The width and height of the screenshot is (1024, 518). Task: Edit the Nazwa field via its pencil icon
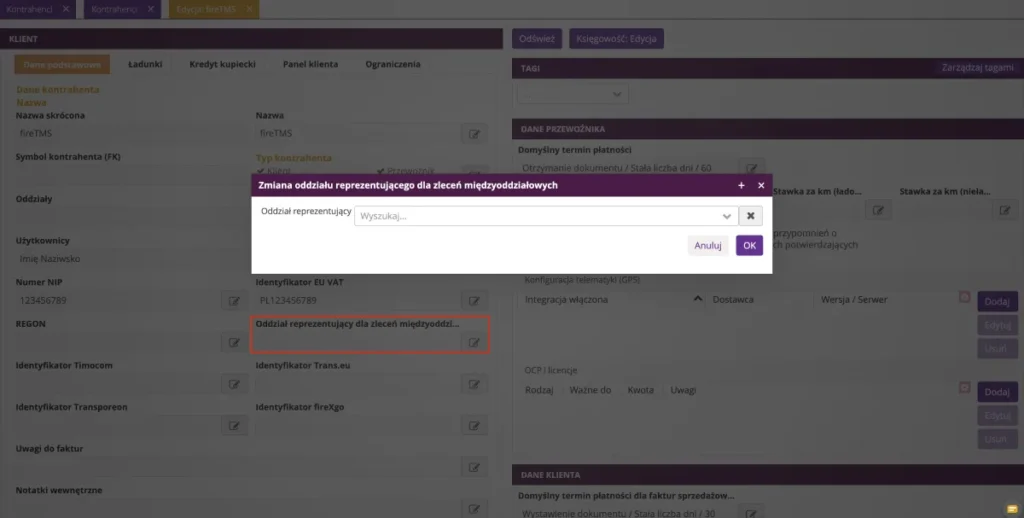click(x=474, y=134)
